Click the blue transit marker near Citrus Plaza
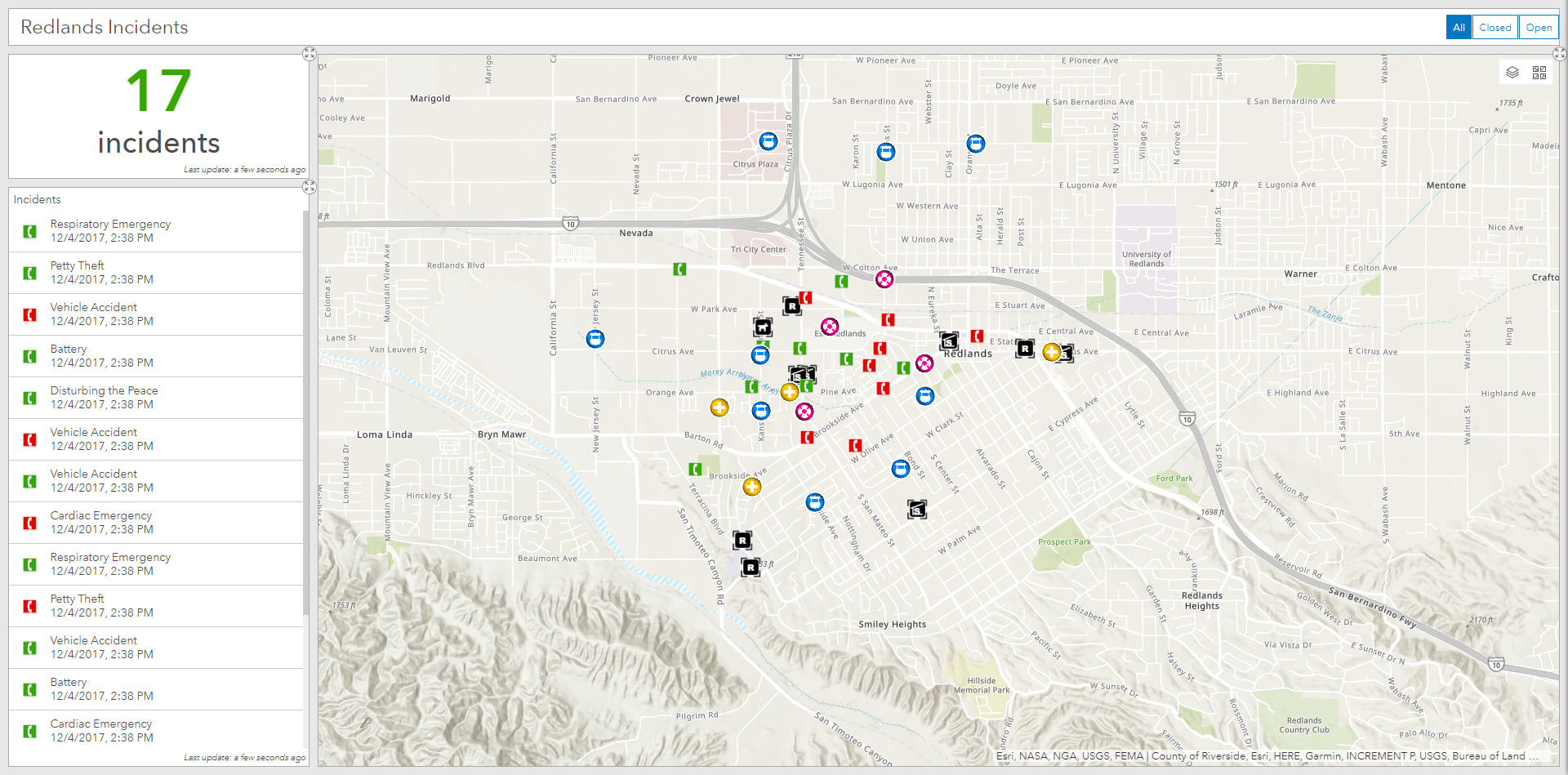Viewport: 1568px width, 775px height. point(768,140)
